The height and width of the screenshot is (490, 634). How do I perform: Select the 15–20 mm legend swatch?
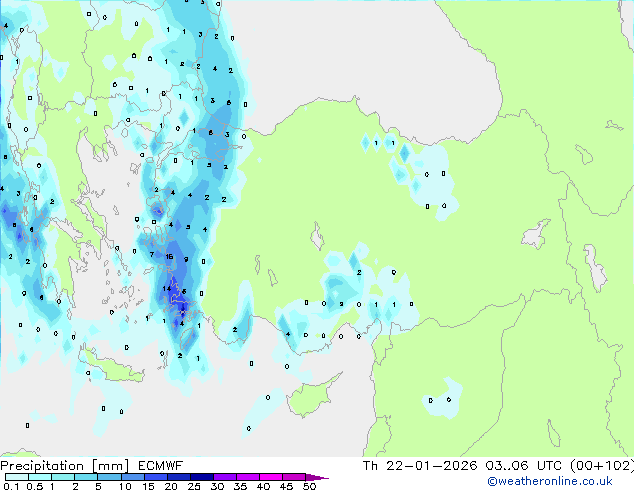155,477
